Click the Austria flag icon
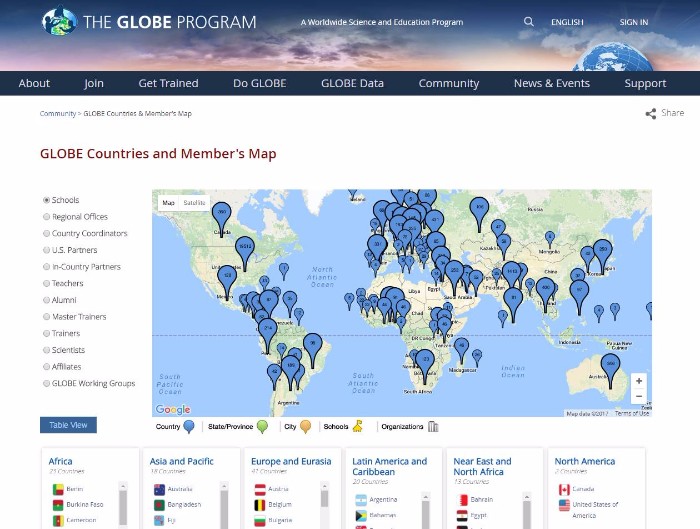 (260, 489)
